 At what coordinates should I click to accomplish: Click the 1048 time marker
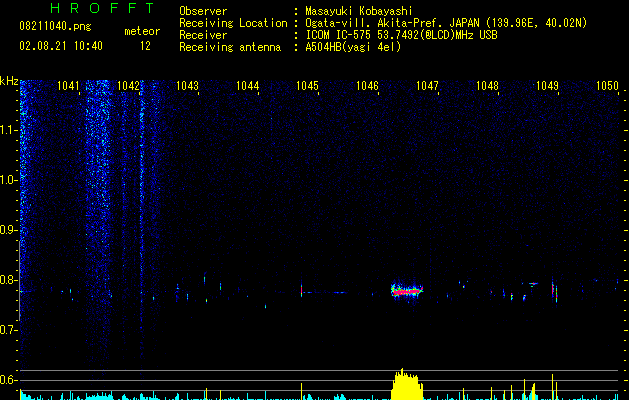[x=487, y=86]
